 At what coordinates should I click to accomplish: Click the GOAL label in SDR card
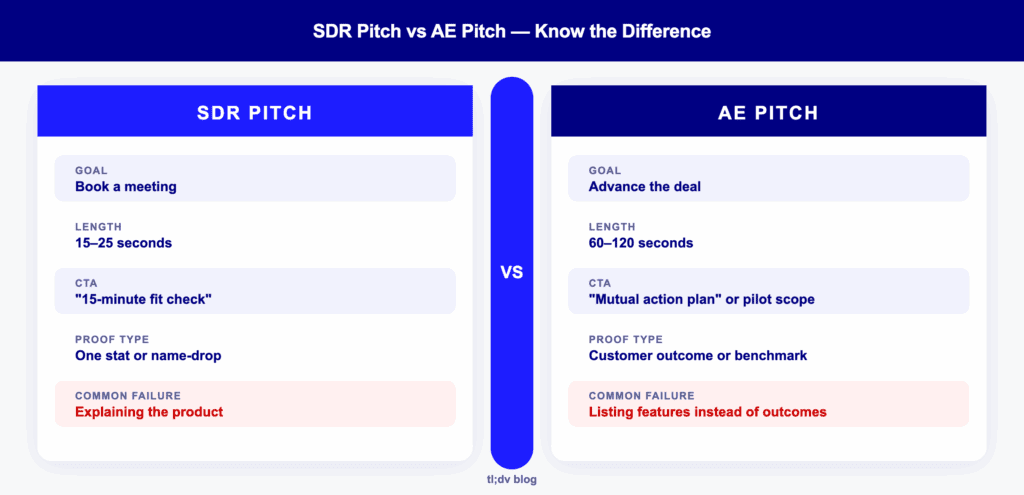point(91,171)
